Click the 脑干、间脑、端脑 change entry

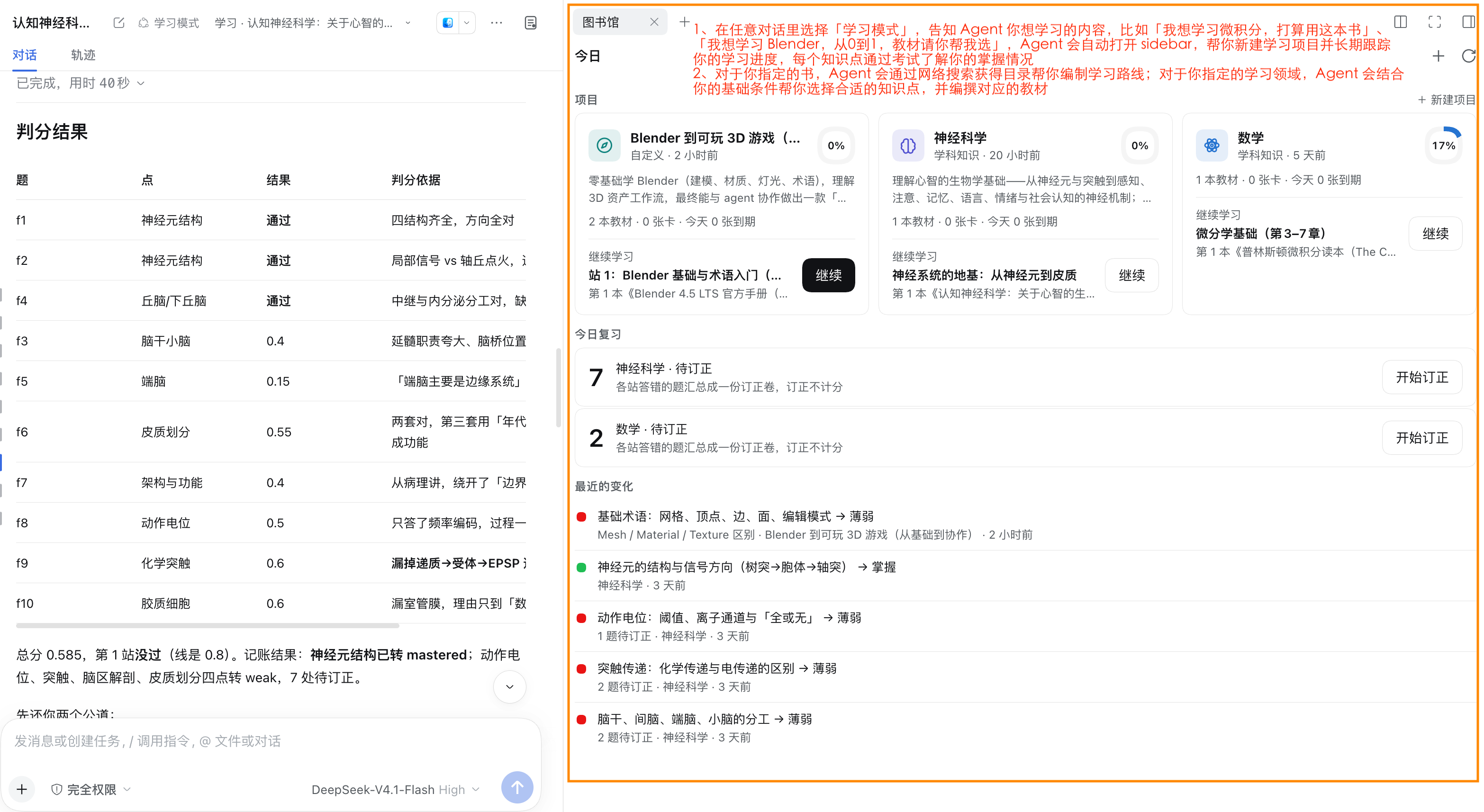[x=1025, y=728]
